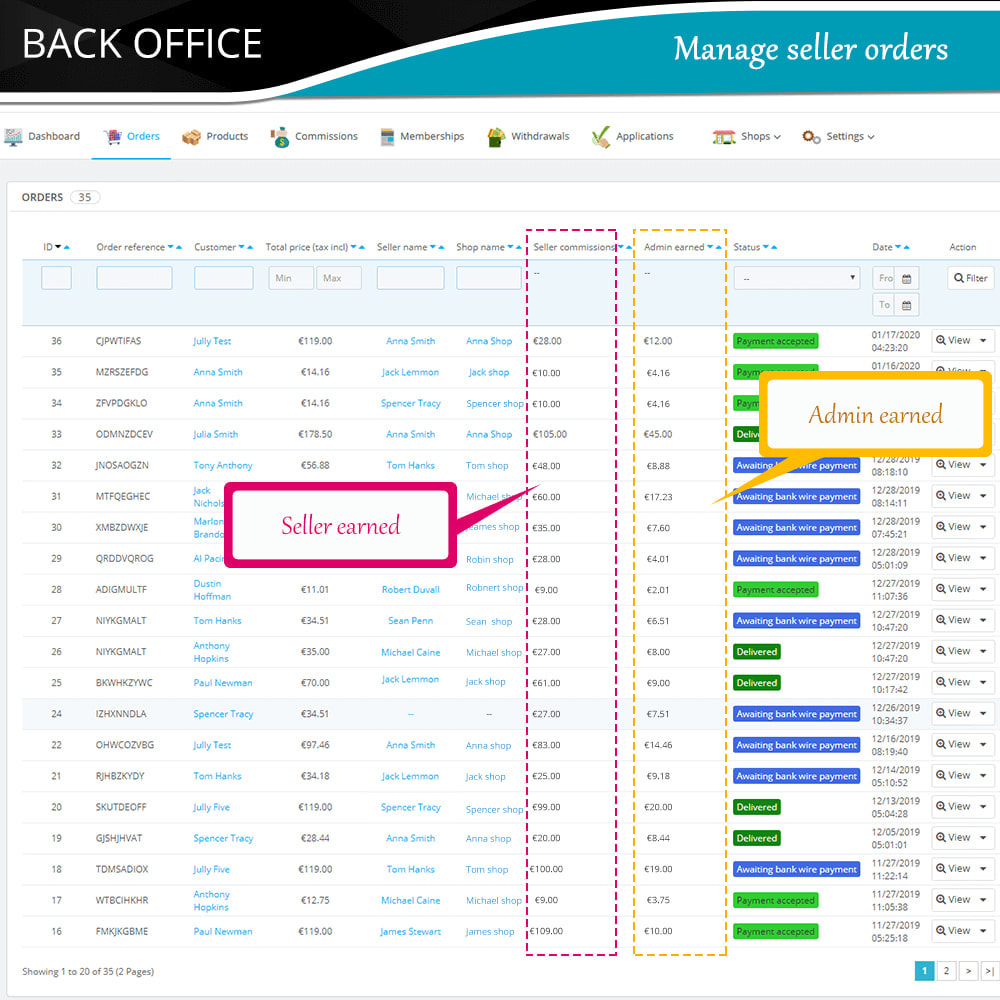The image size is (1000, 1000).
Task: Open the date From calendar picker icon
Action: 907,279
